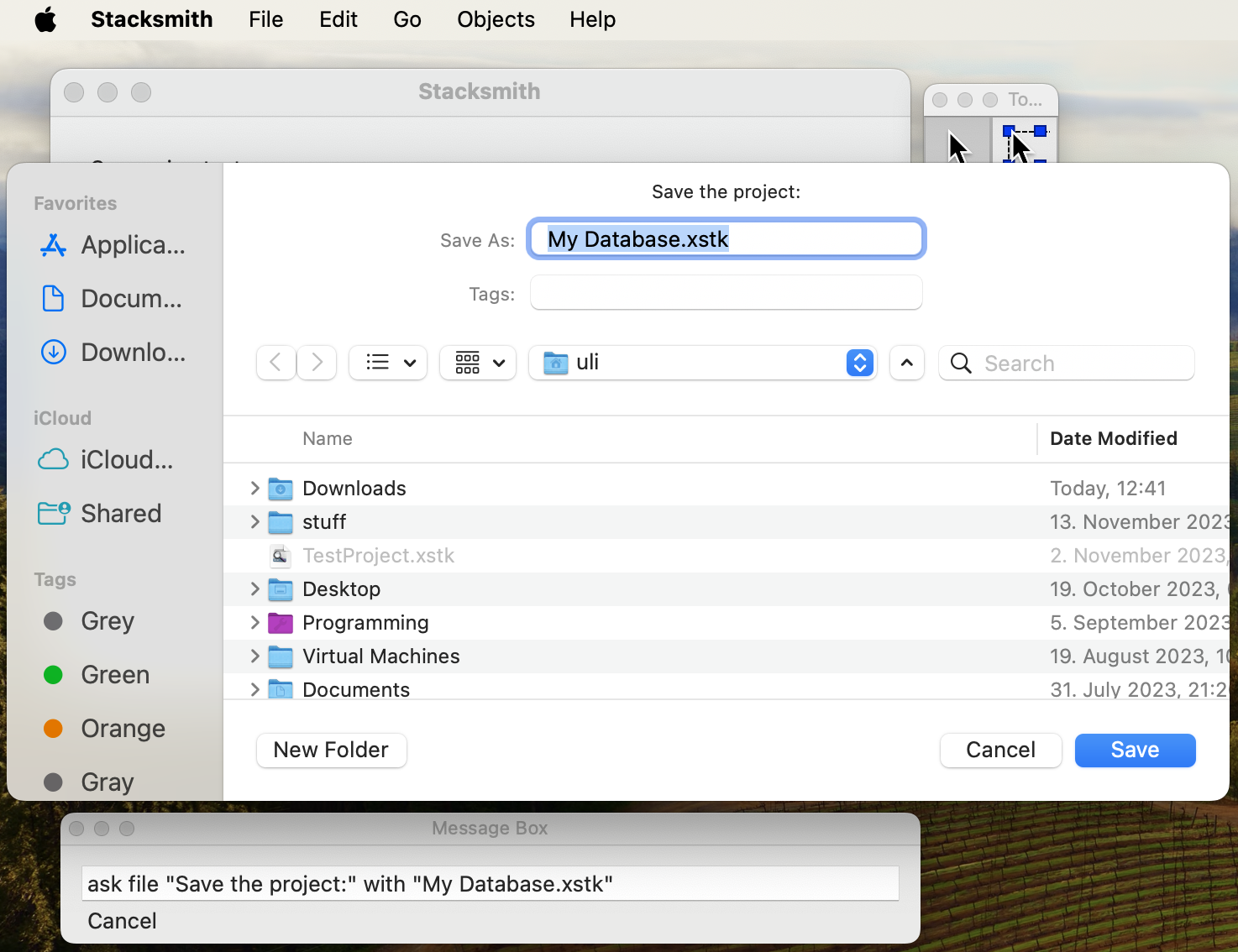1238x952 pixels.
Task: Select the Downloads folder icon in file list
Action: (x=281, y=489)
